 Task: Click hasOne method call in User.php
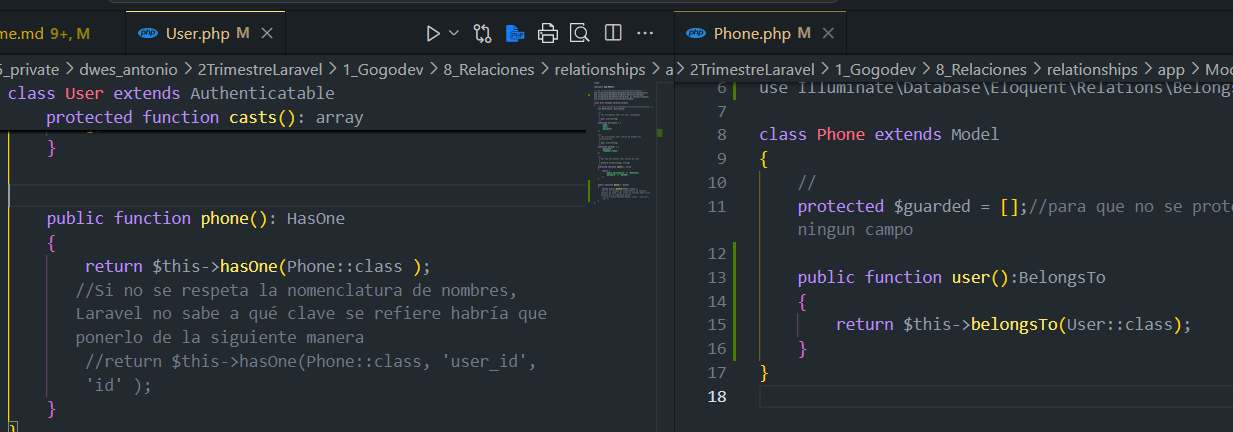point(249,266)
